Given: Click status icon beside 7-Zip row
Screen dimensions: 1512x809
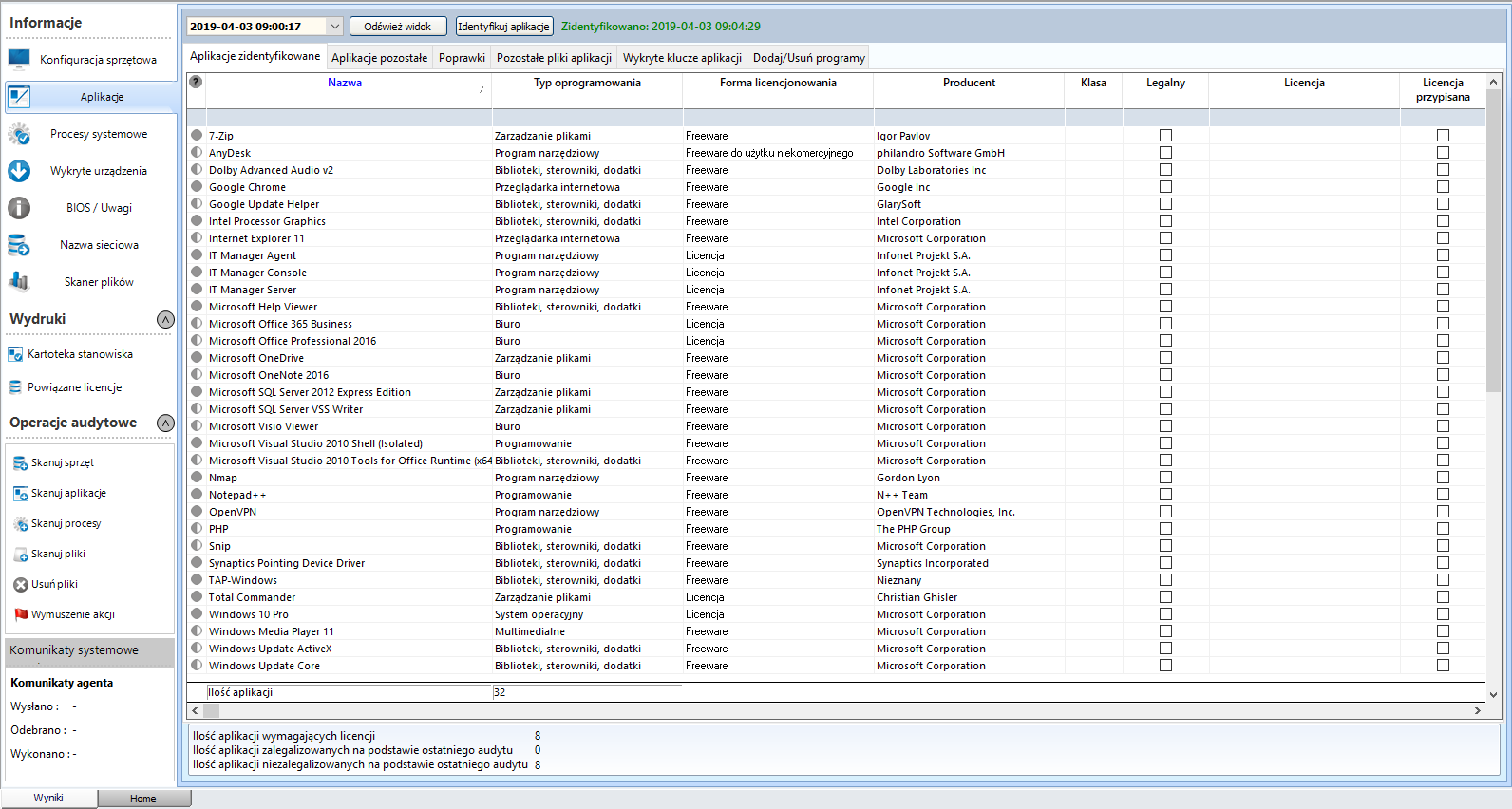Looking at the screenshot, I should [x=197, y=135].
